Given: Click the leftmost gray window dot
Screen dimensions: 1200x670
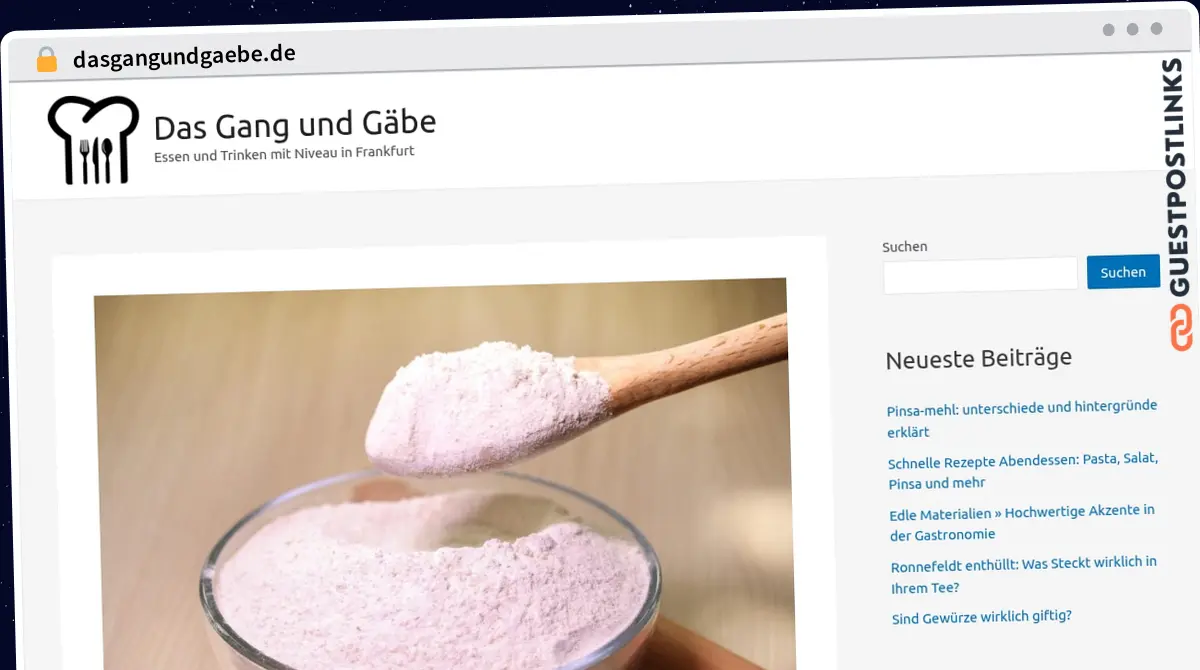Looking at the screenshot, I should pyautogui.click(x=1108, y=30).
